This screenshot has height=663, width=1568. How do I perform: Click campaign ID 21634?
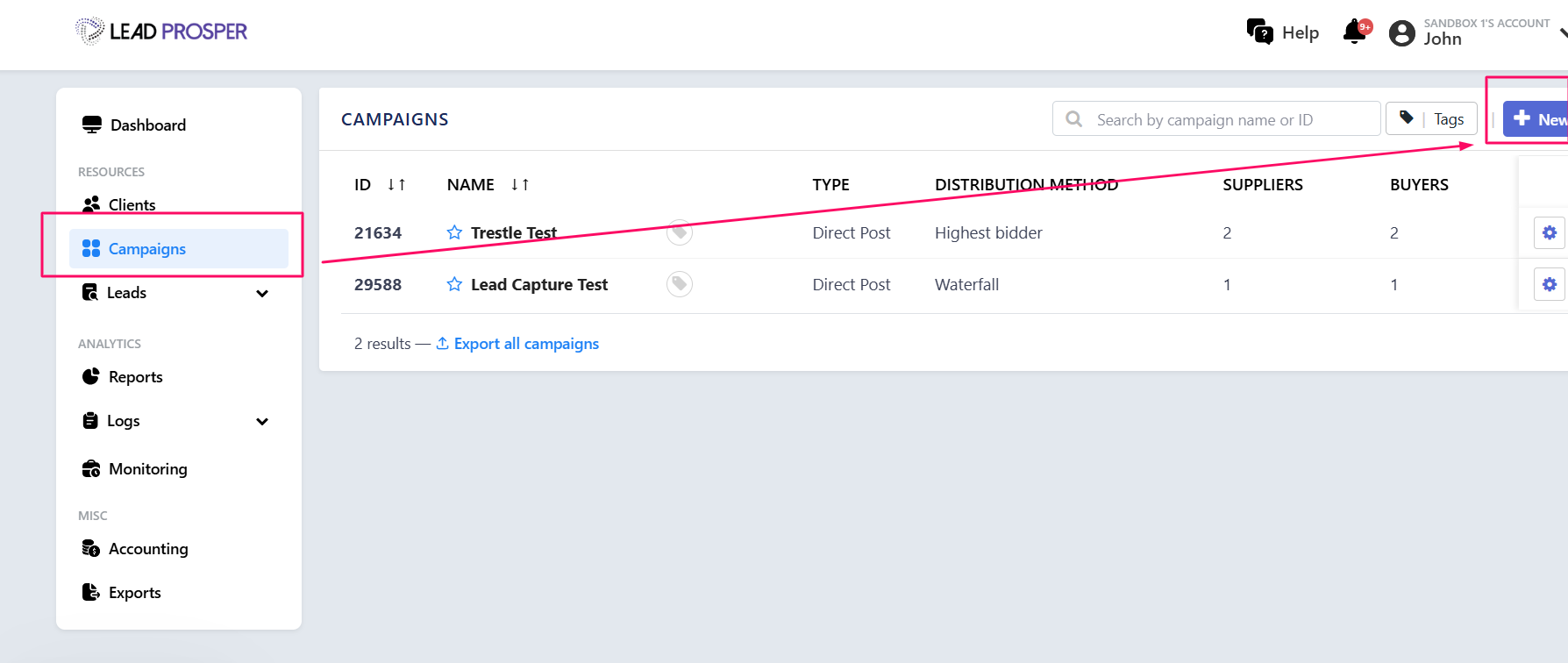click(x=378, y=232)
